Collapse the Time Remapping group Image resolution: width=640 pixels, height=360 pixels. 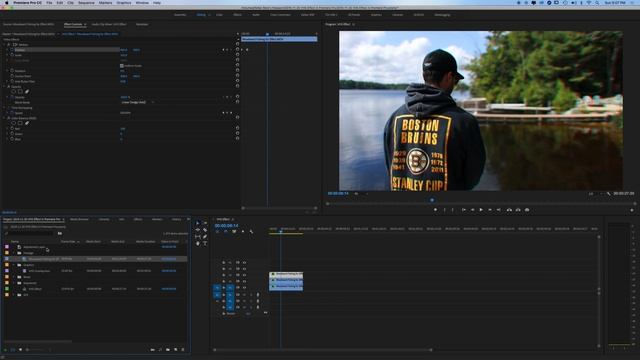coord(5,108)
